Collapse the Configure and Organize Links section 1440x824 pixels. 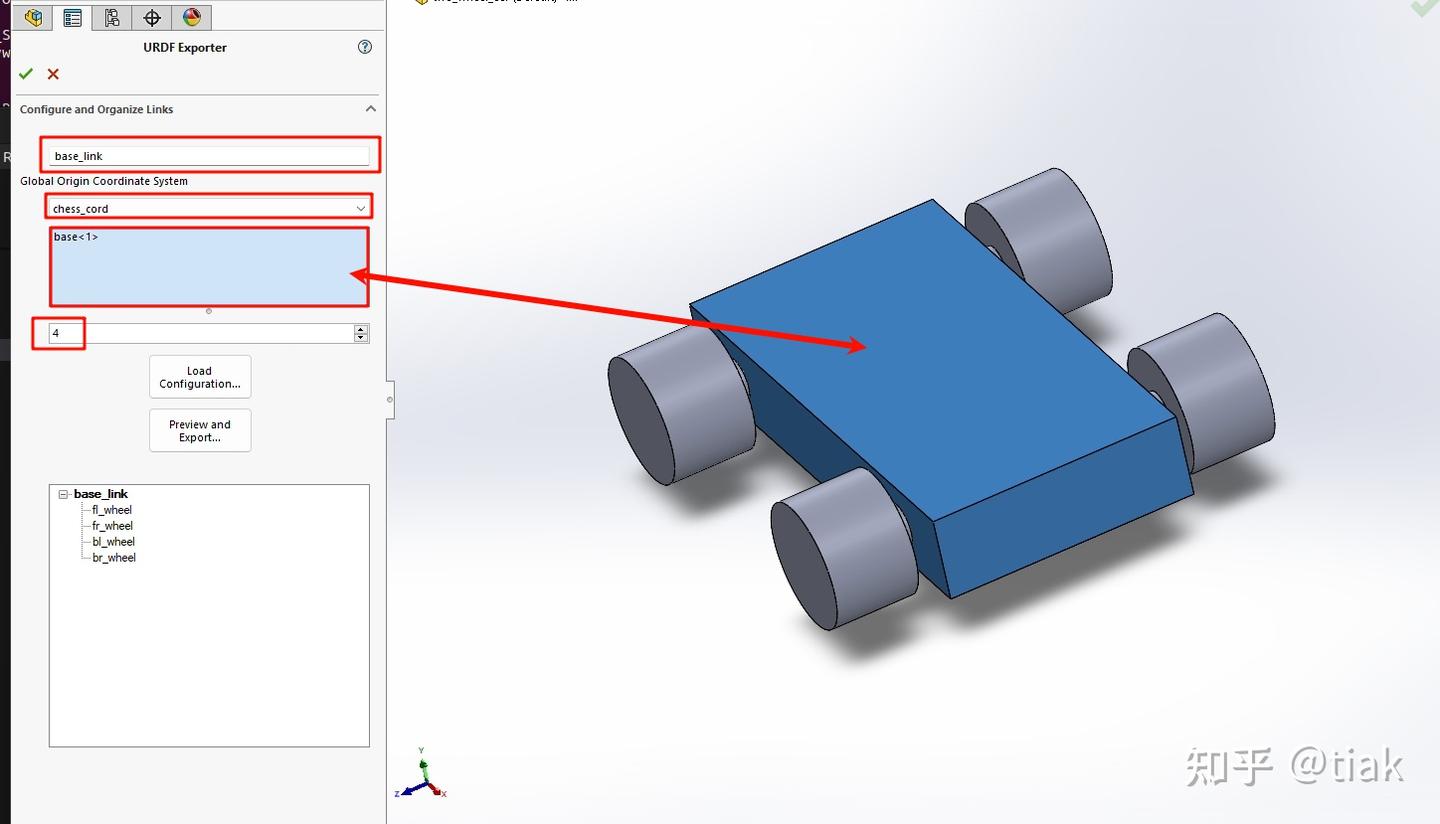[x=370, y=109]
